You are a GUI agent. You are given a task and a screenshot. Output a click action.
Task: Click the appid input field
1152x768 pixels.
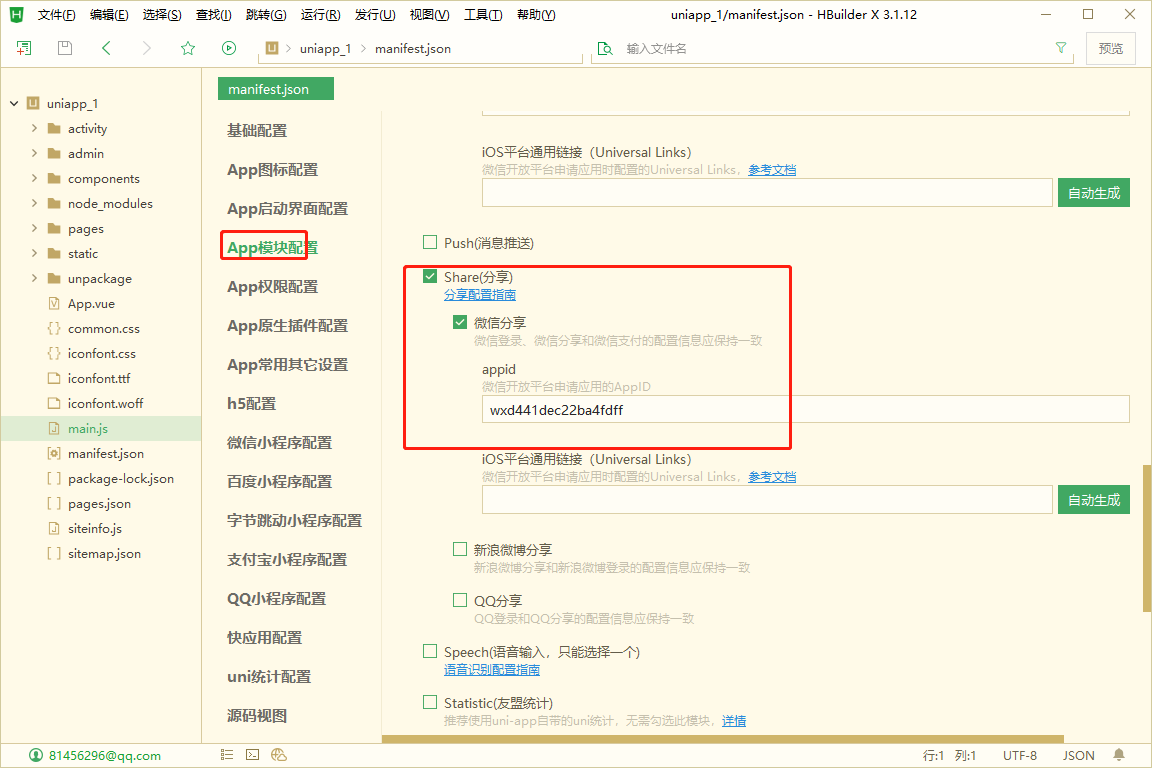(x=806, y=409)
